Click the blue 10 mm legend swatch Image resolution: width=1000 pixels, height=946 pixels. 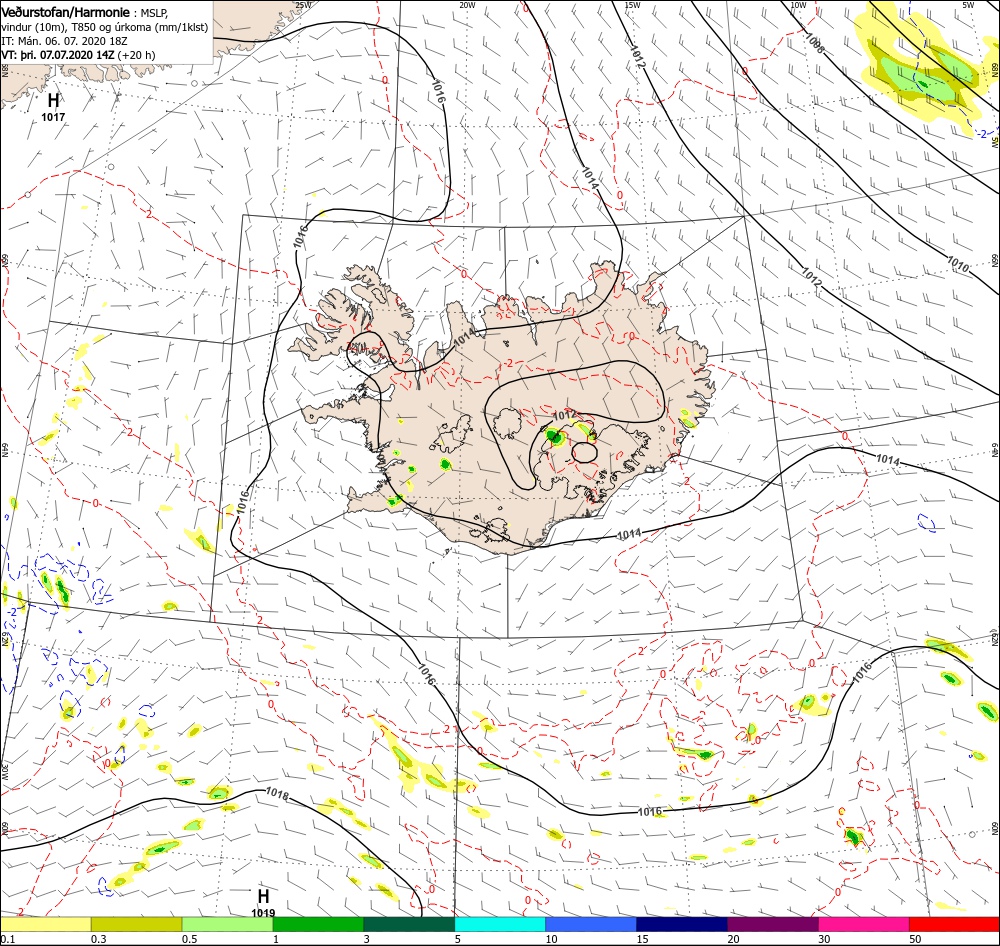pyautogui.click(x=591, y=924)
